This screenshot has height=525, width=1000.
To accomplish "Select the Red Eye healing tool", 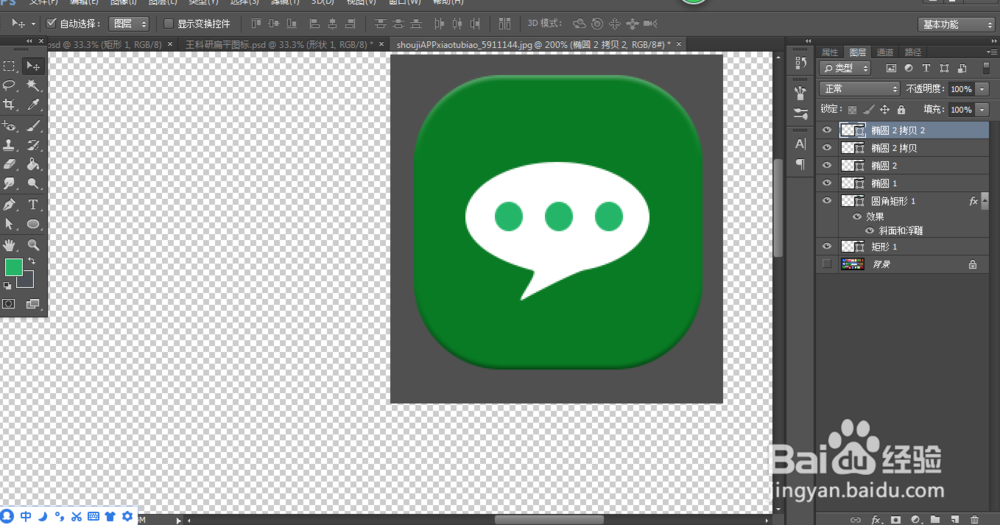I will tap(10, 126).
